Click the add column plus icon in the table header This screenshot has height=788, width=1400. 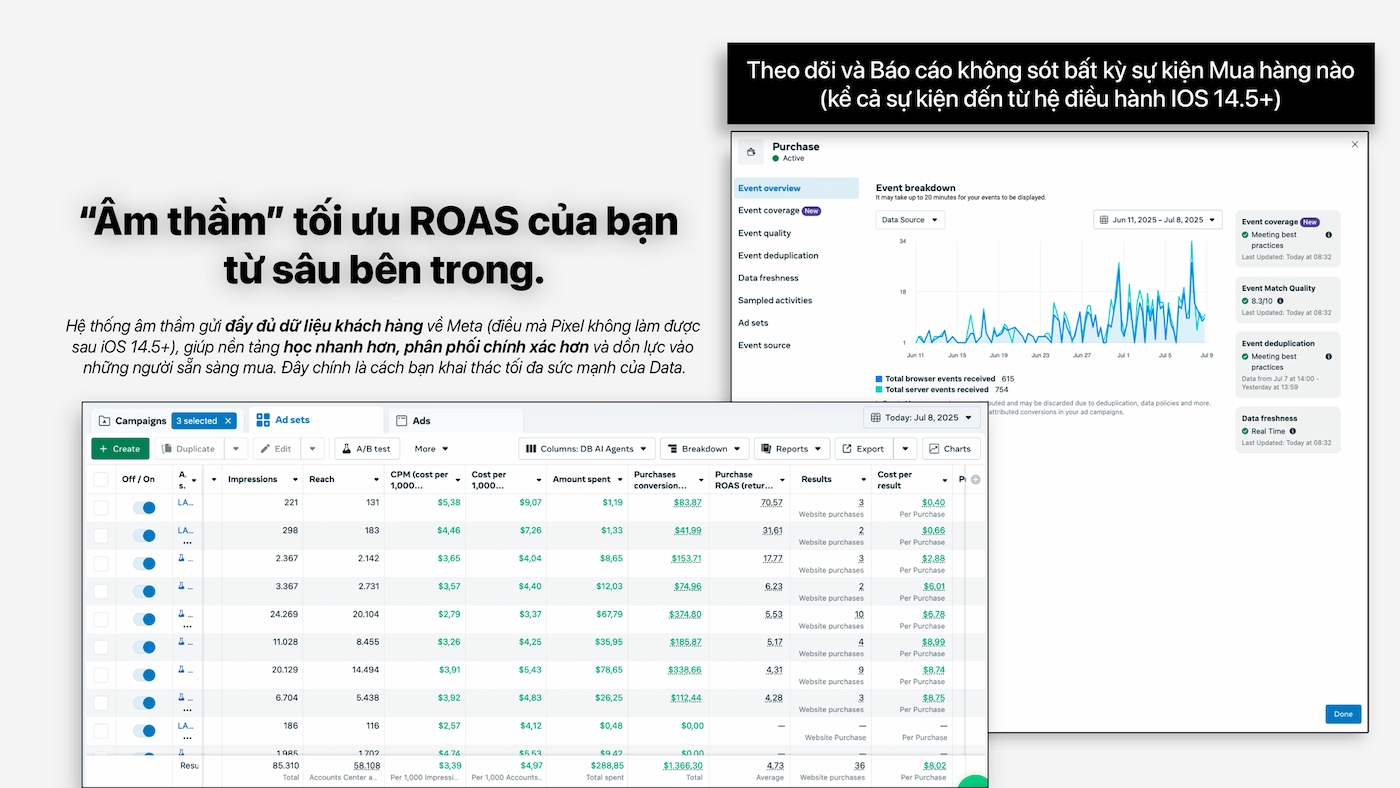click(x=975, y=480)
